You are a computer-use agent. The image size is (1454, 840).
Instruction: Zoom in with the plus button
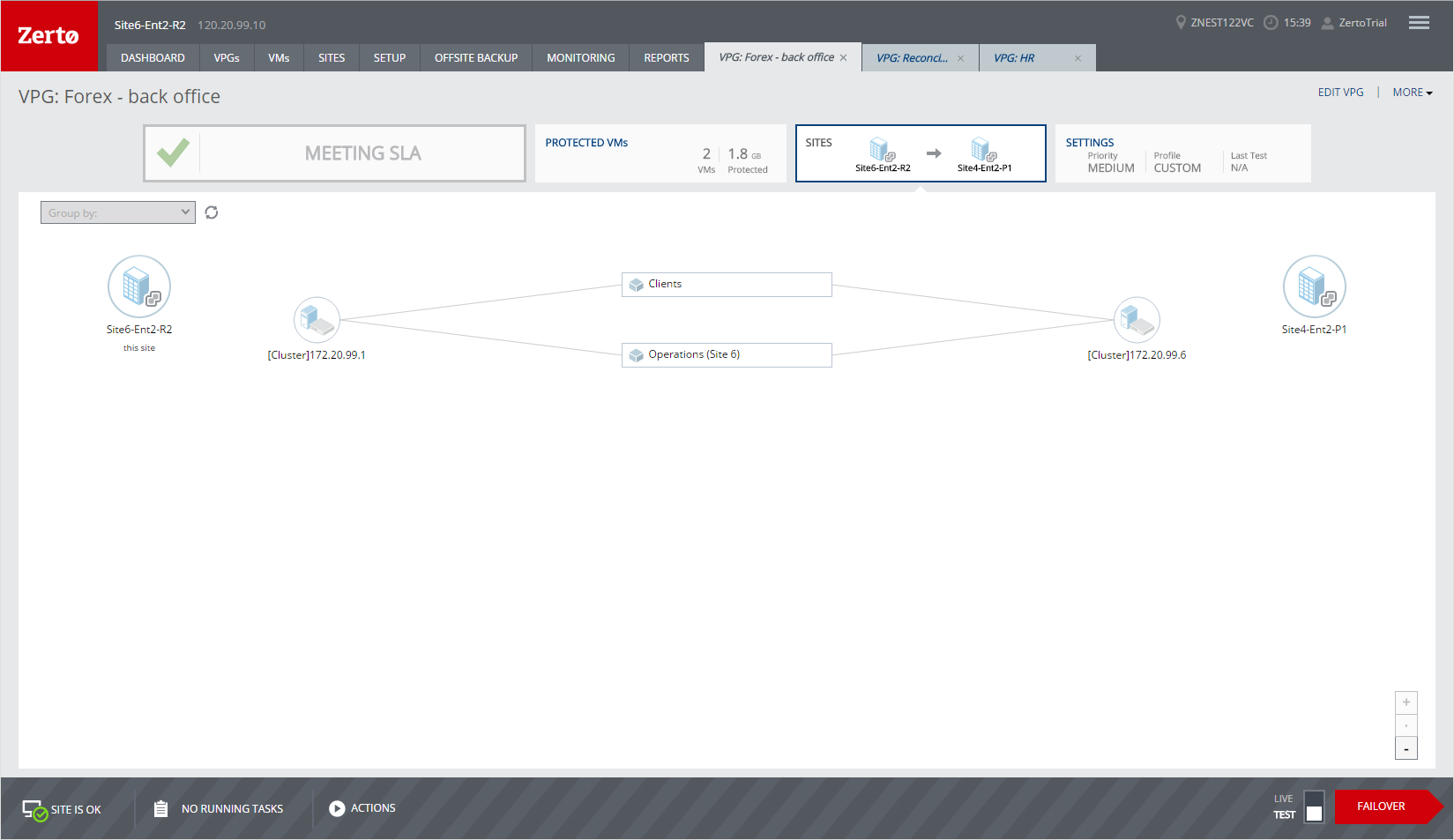click(1406, 702)
